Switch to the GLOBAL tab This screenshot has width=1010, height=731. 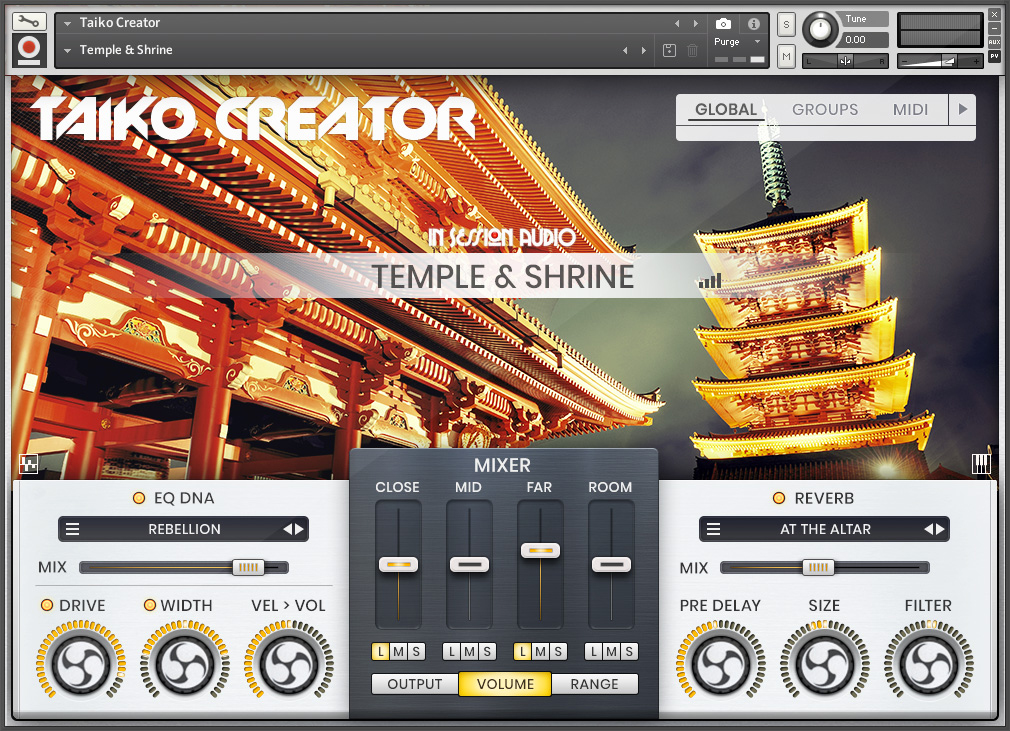pos(725,109)
